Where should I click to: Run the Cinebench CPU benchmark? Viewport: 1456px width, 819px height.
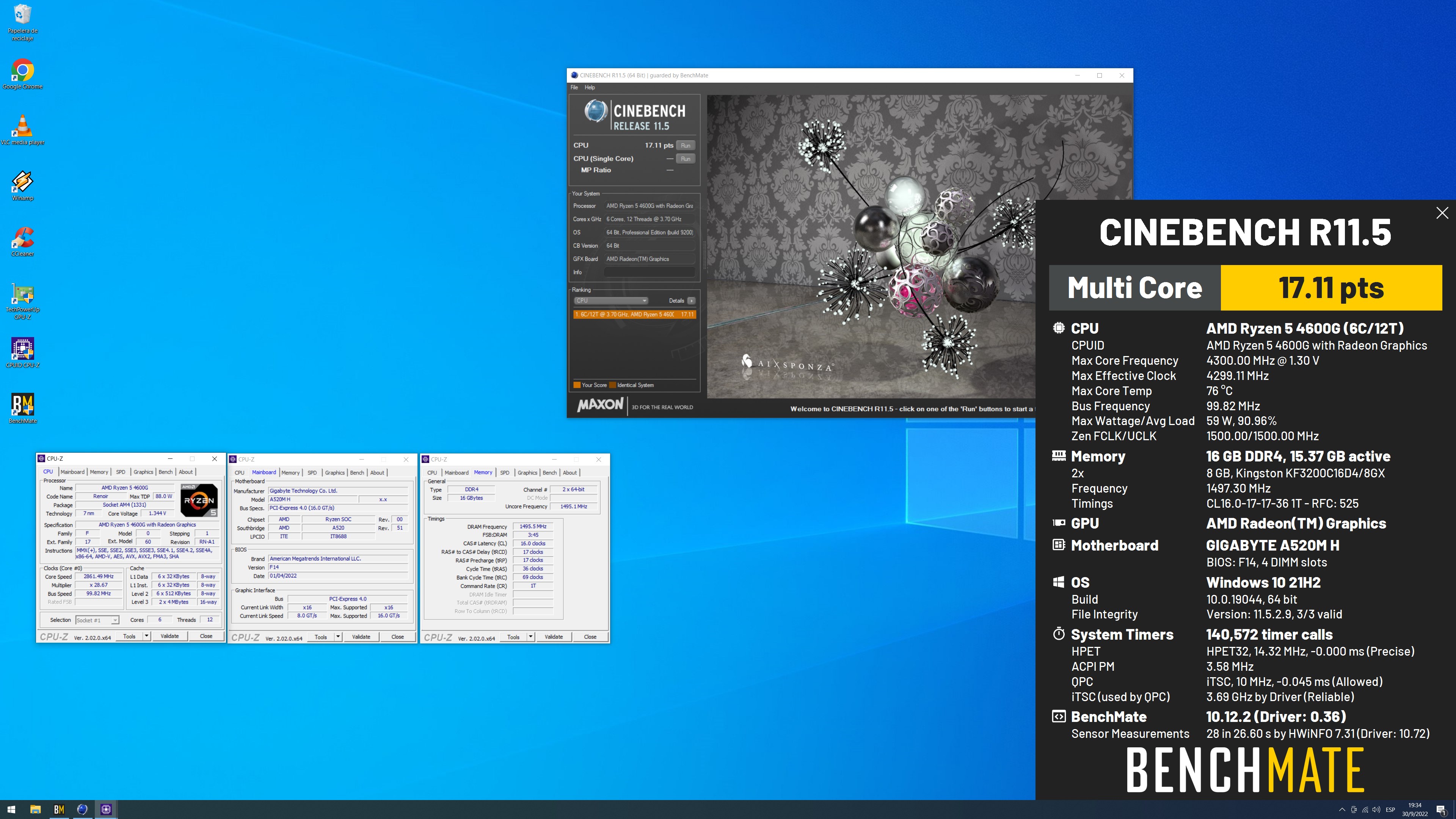click(x=685, y=145)
